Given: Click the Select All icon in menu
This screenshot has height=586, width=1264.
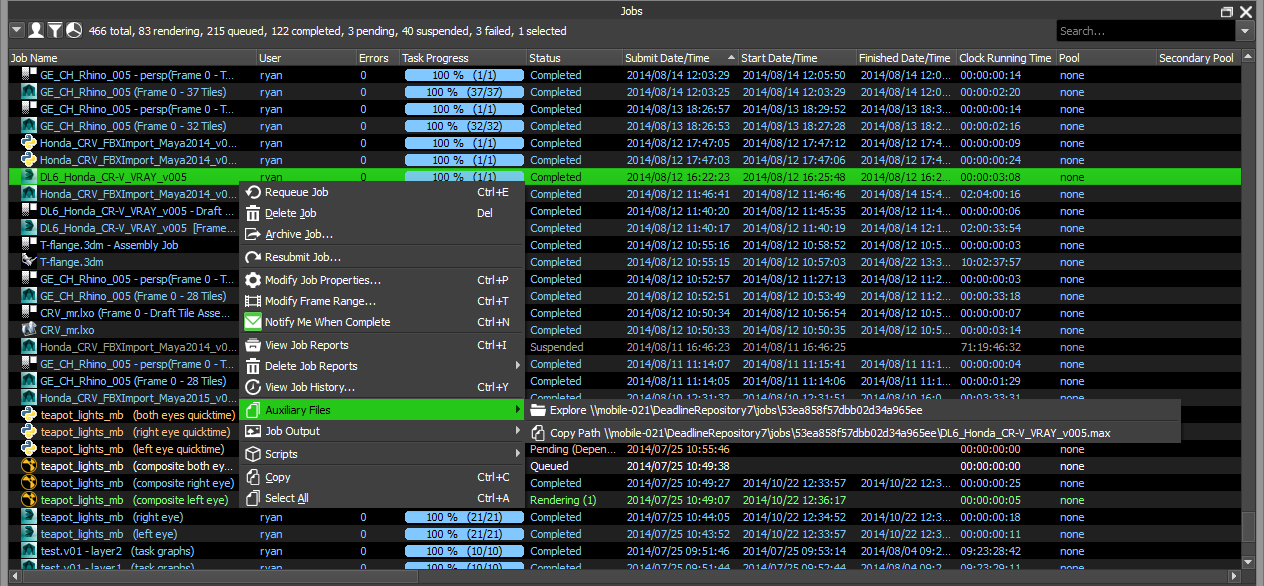Looking at the screenshot, I should [x=253, y=498].
